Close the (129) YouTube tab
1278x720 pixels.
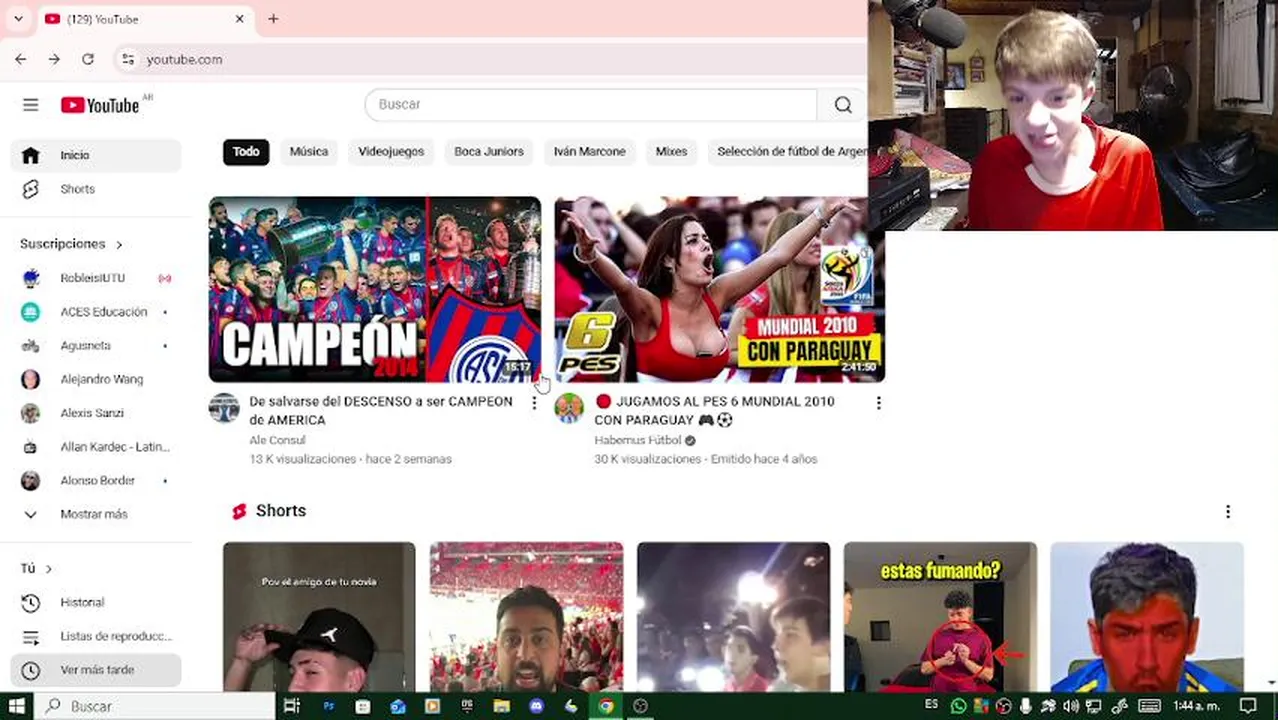240,19
